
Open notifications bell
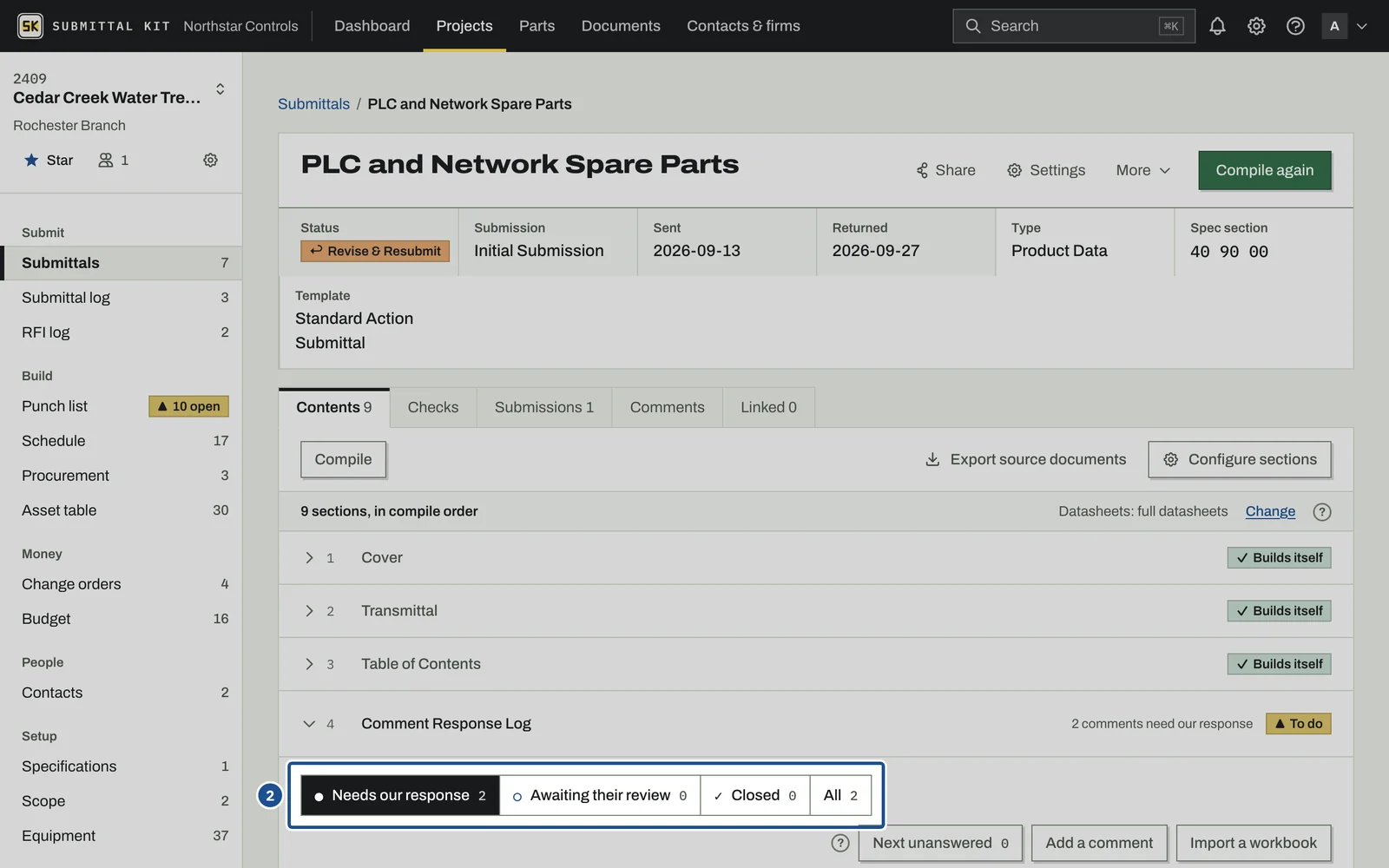tap(1217, 26)
